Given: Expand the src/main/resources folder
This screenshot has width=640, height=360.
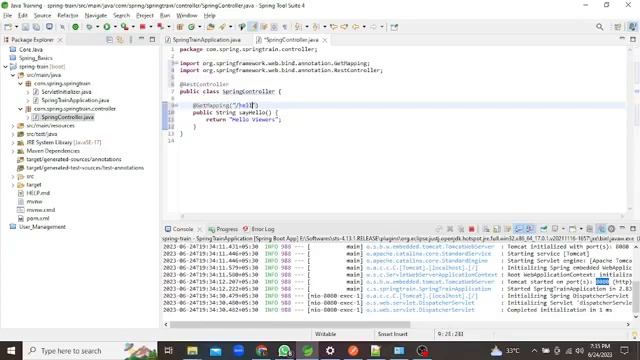Looking at the screenshot, I should click(x=13, y=126).
